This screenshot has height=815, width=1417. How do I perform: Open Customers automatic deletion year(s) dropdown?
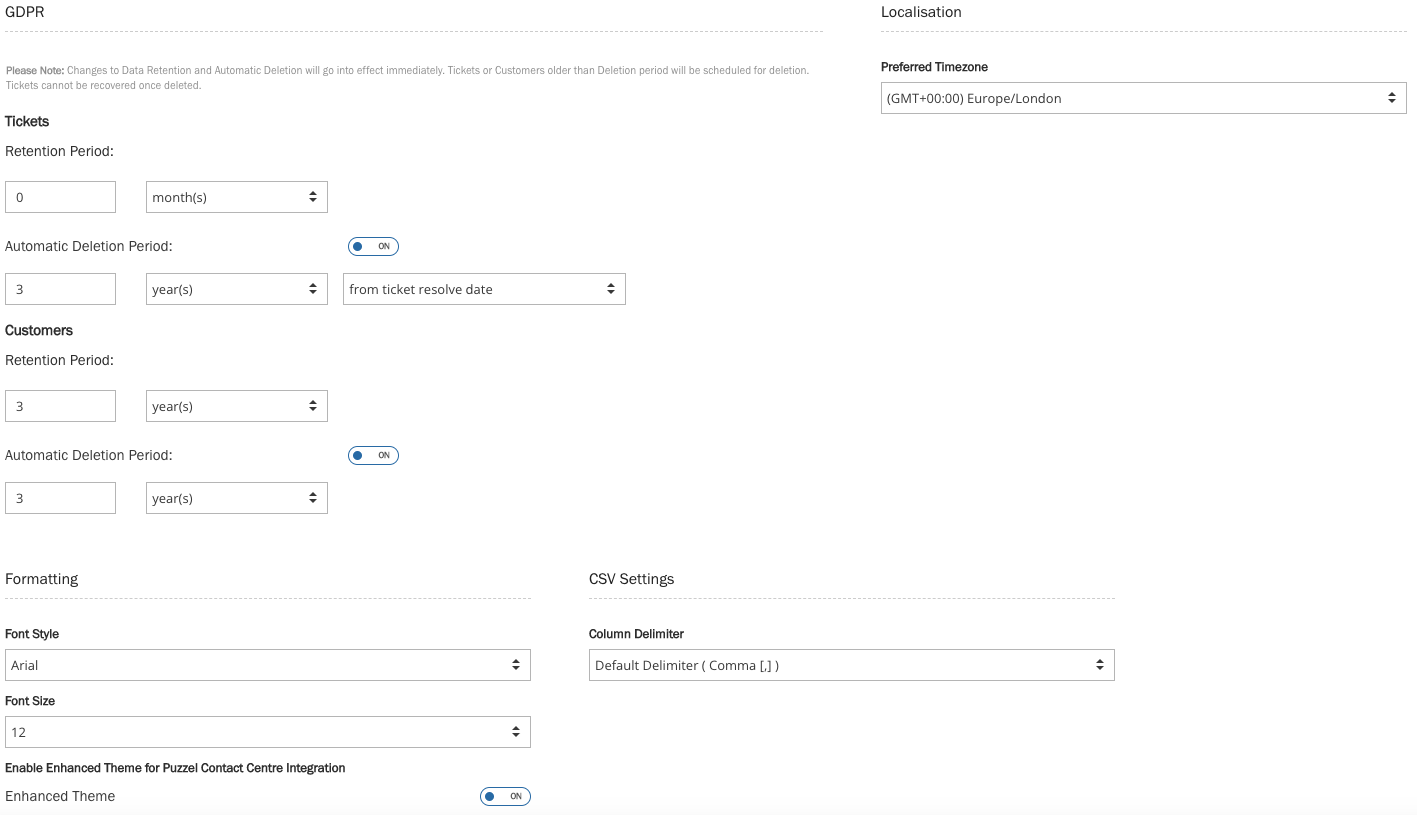(236, 498)
